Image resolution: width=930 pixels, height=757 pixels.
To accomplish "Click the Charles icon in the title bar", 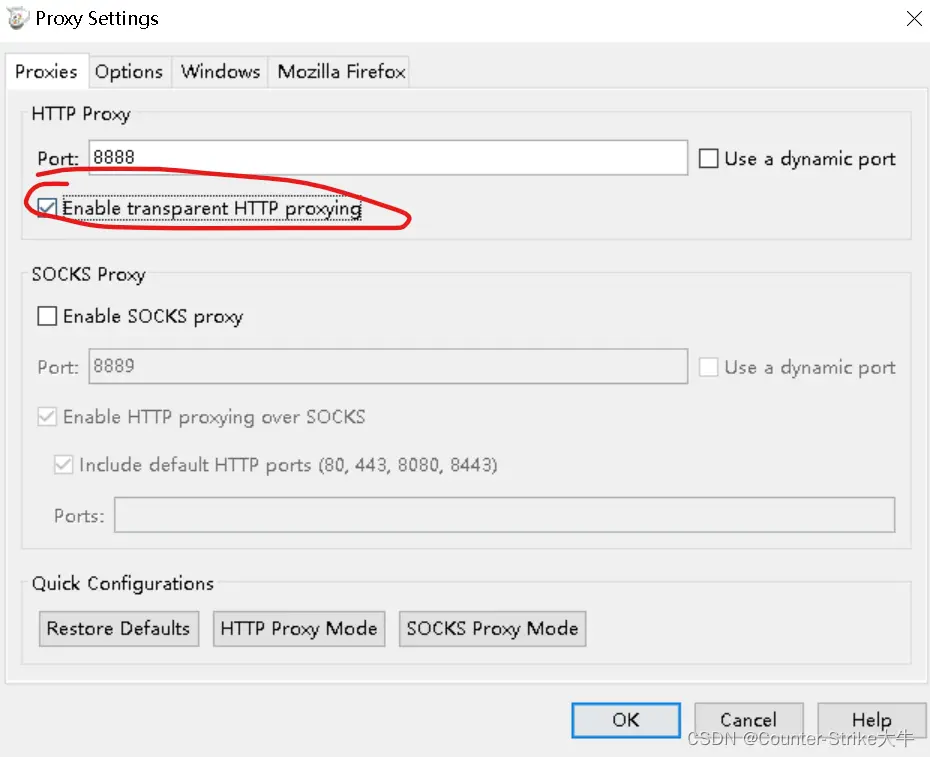I will (17, 18).
